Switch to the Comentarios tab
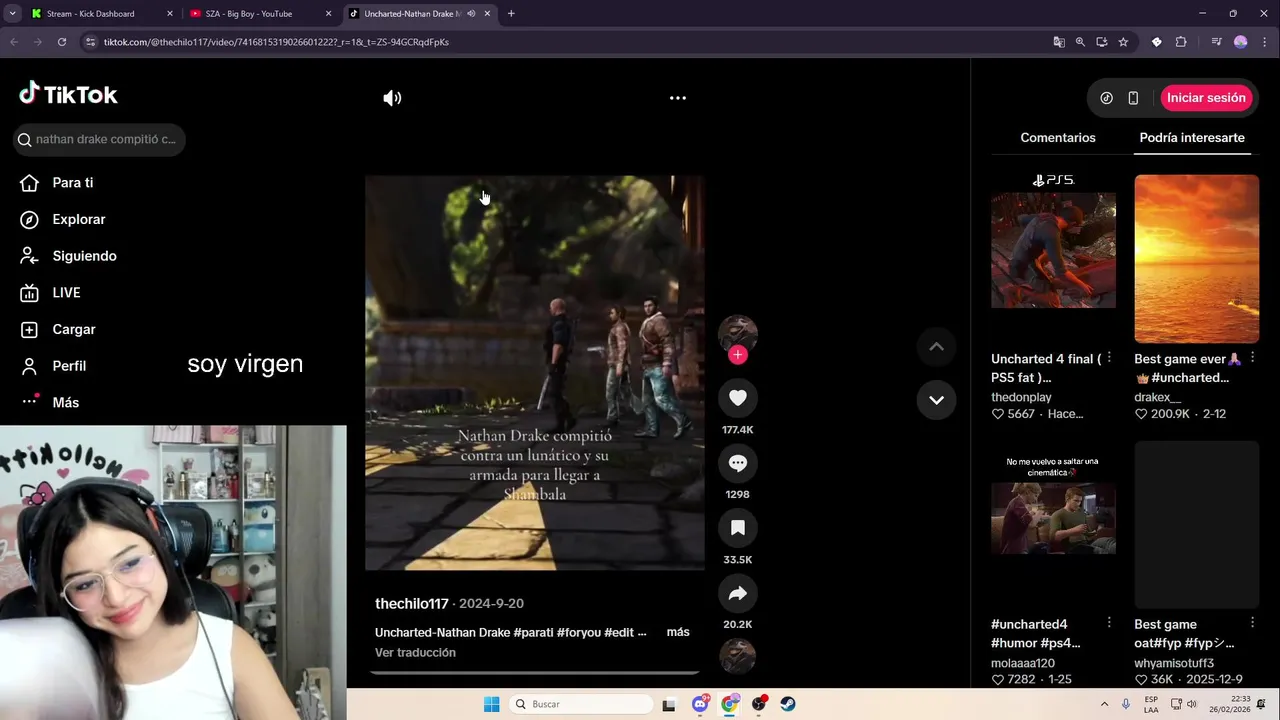Image resolution: width=1280 pixels, height=720 pixels. coord(1058,138)
